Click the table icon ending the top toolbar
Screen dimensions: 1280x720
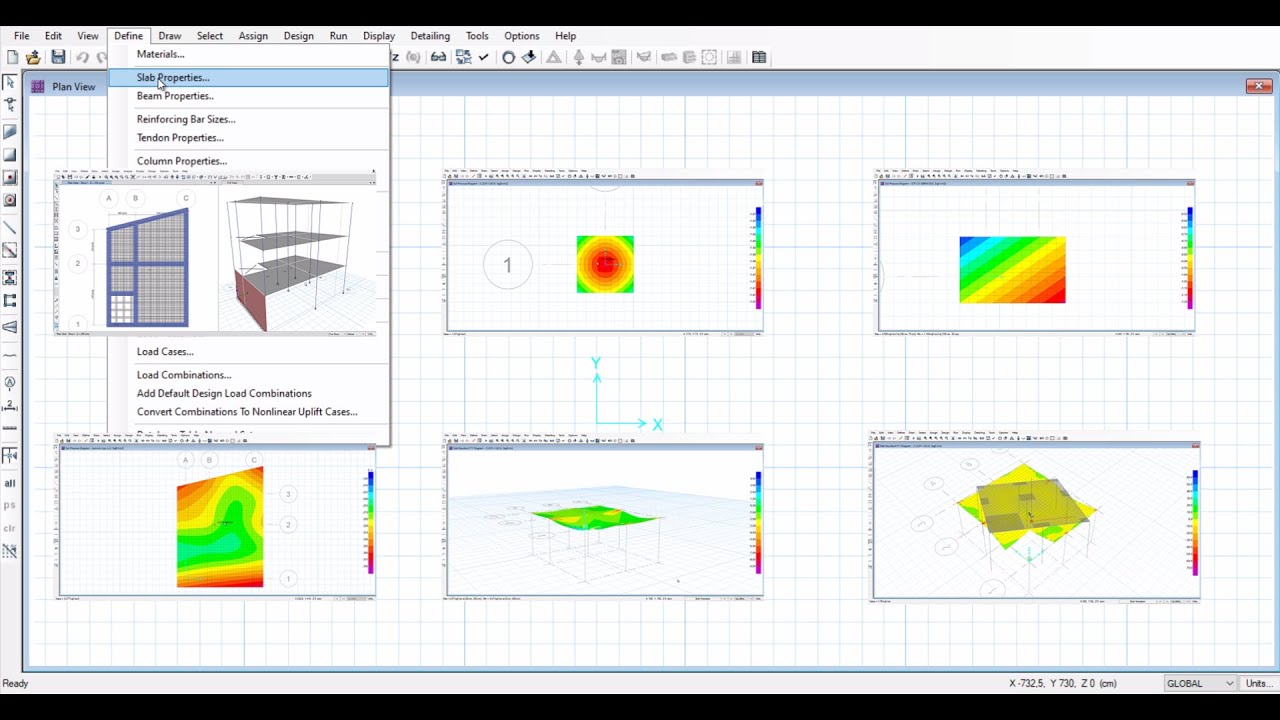click(759, 57)
